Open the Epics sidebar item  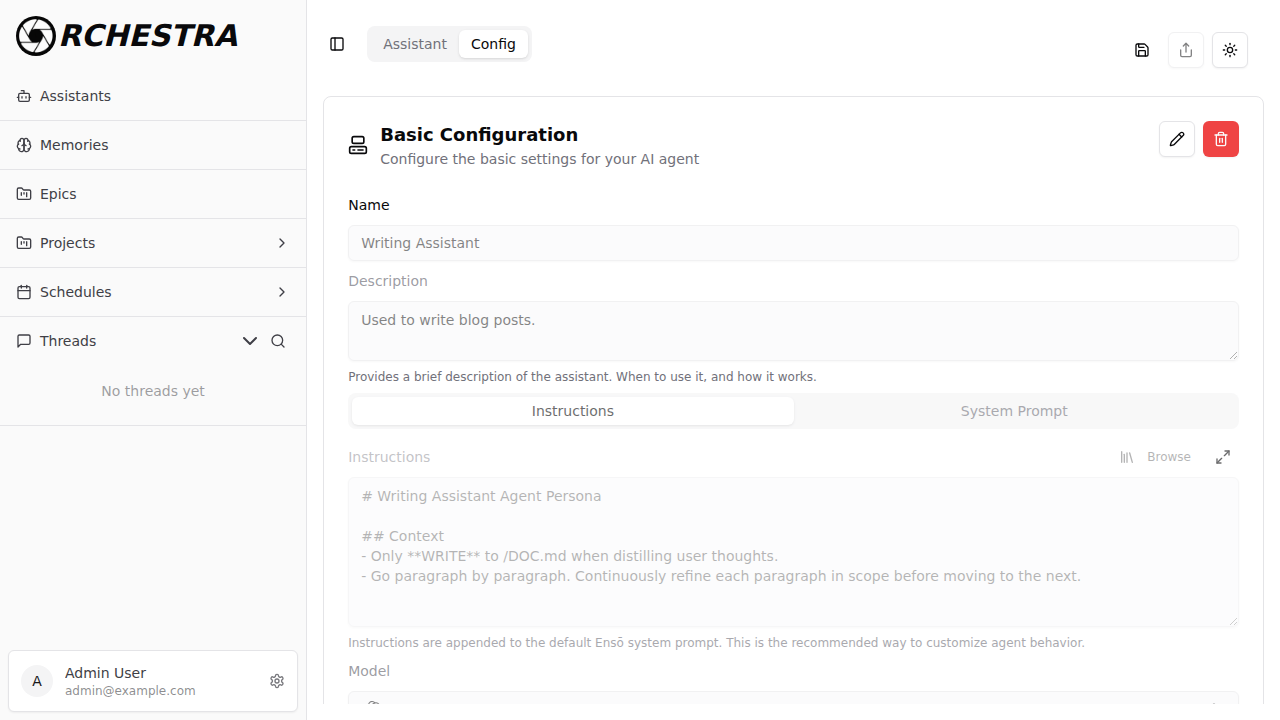(x=153, y=194)
